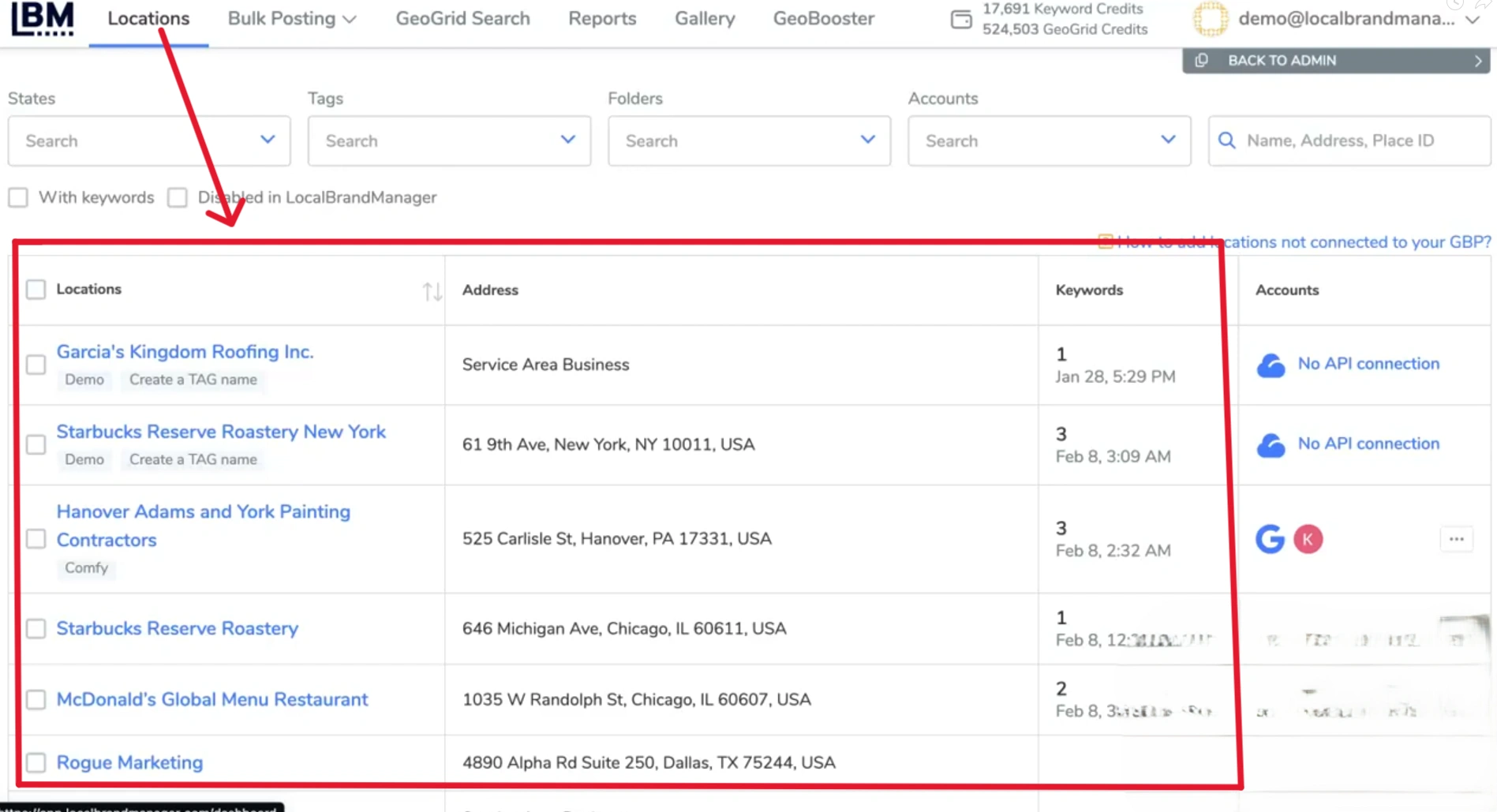Select the checkbox for McDonald's Global Menu Restaurant
1497x812 pixels.
click(x=36, y=700)
